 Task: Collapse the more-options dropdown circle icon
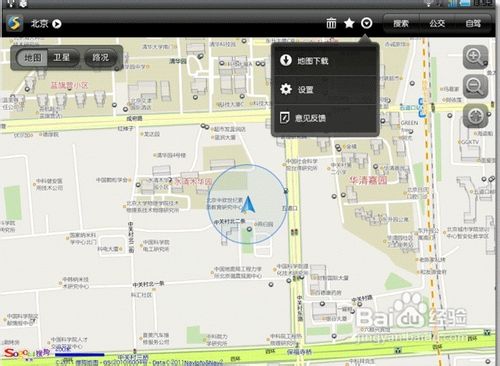tap(367, 23)
